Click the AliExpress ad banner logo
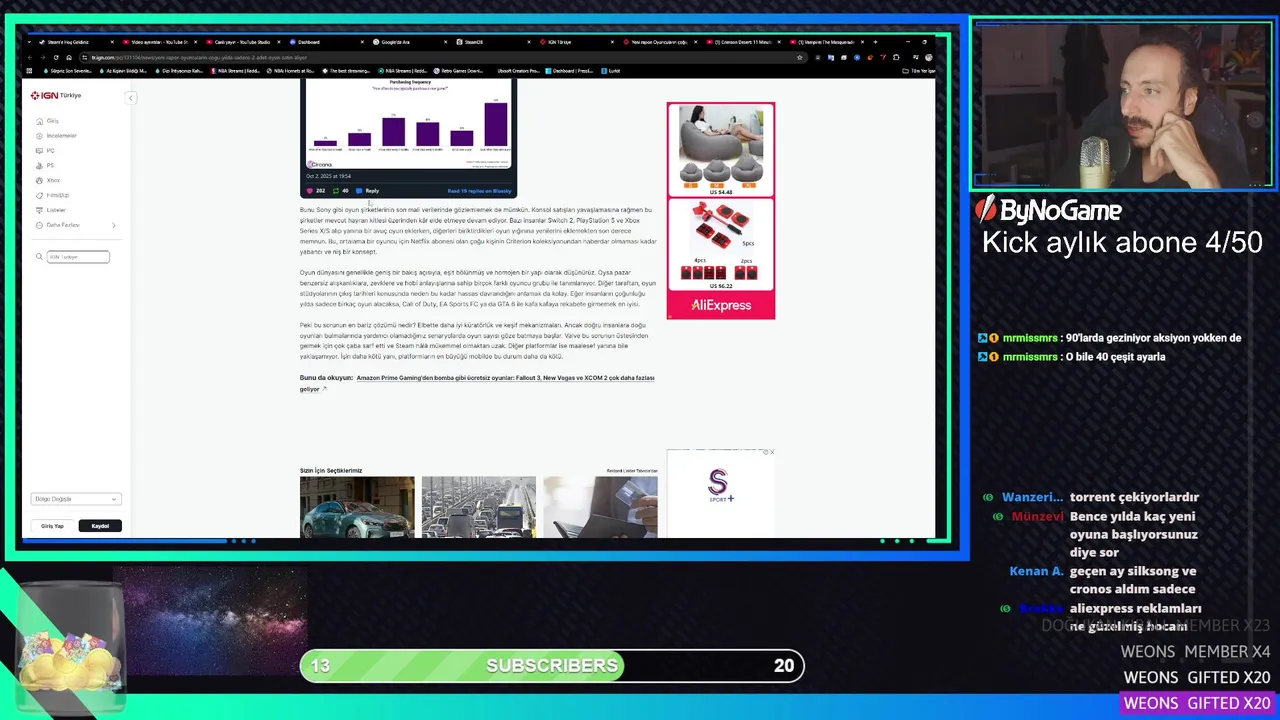The height and width of the screenshot is (720, 1280). click(x=721, y=305)
